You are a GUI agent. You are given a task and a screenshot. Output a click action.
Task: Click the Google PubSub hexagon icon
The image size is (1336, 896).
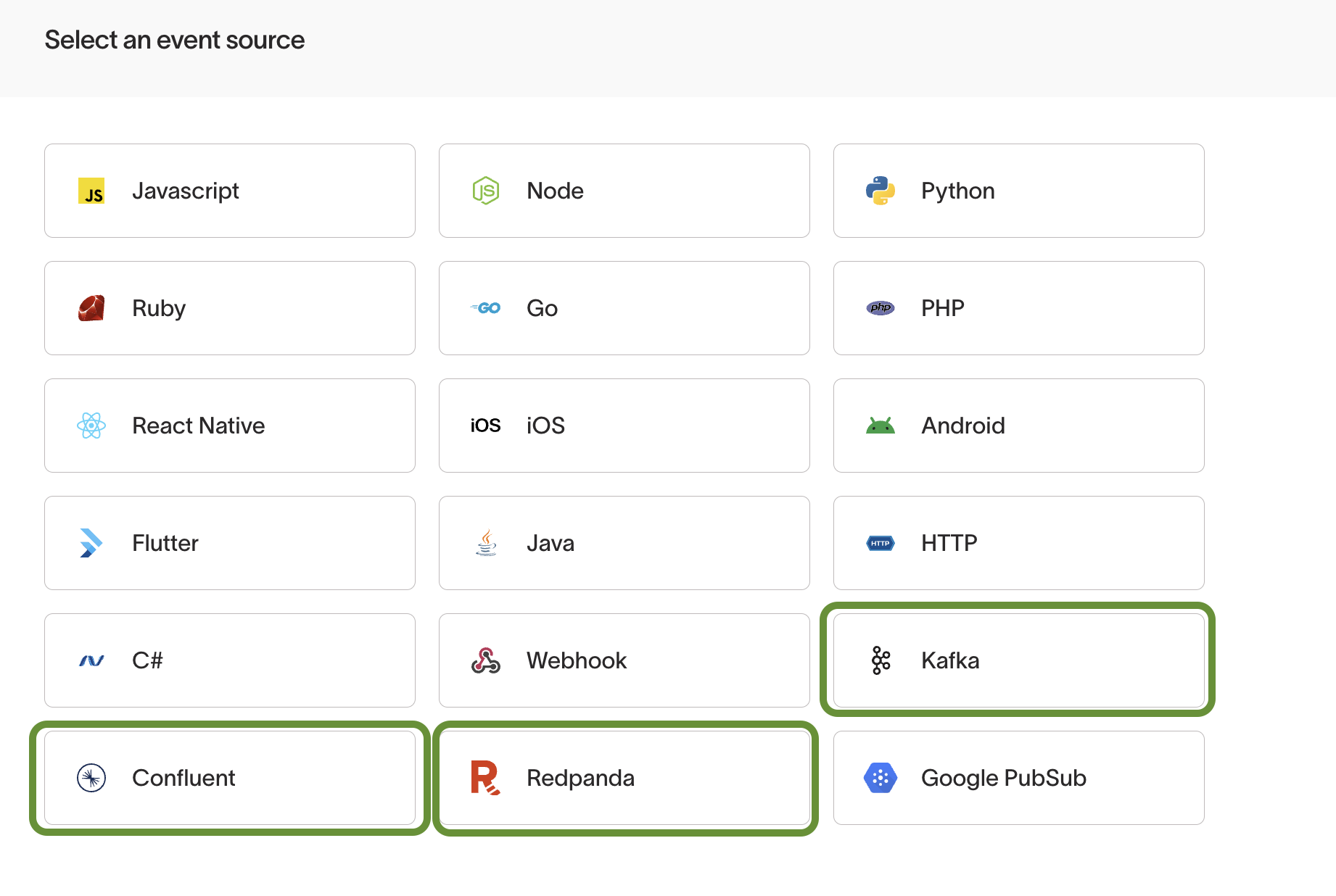(x=881, y=778)
